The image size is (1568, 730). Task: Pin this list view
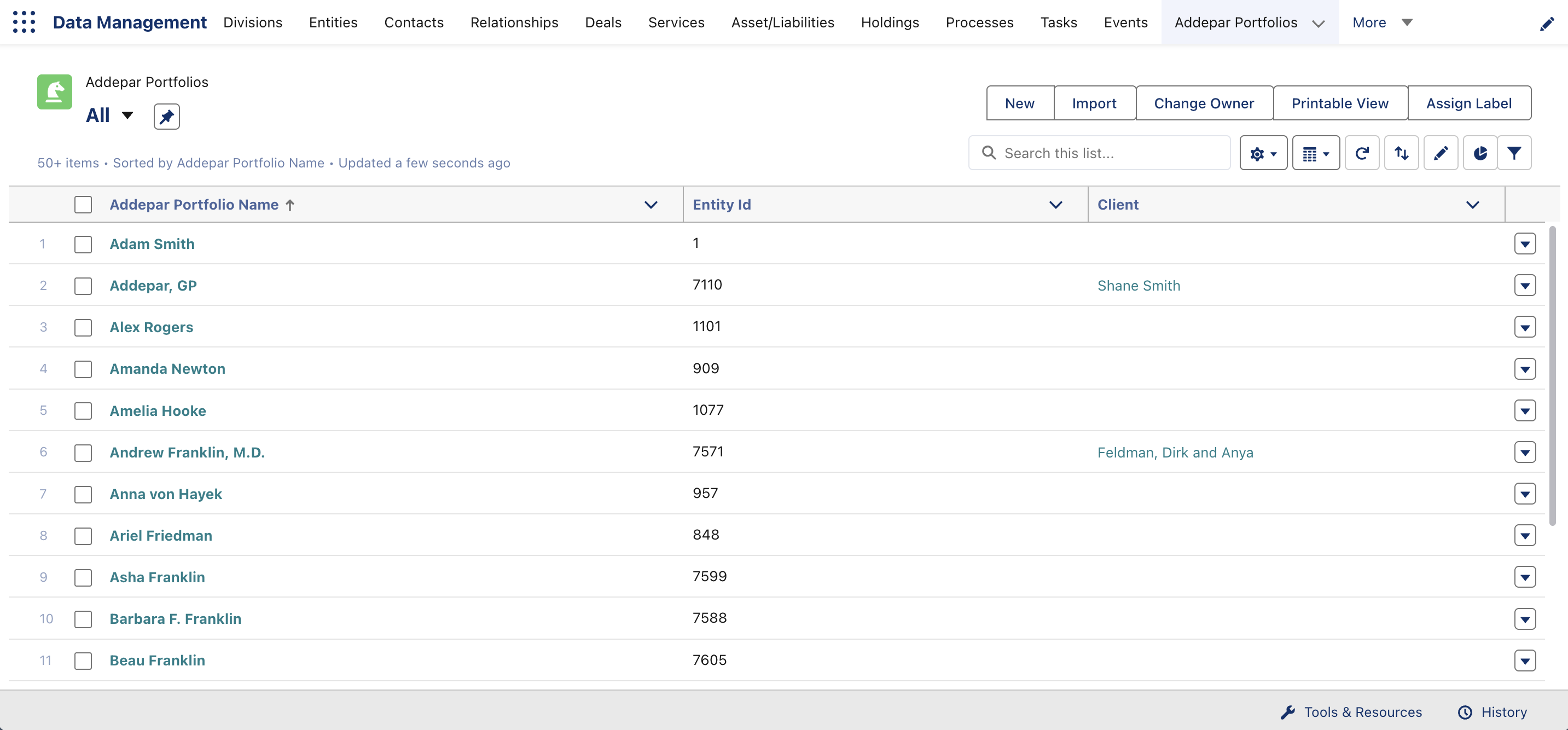click(167, 117)
